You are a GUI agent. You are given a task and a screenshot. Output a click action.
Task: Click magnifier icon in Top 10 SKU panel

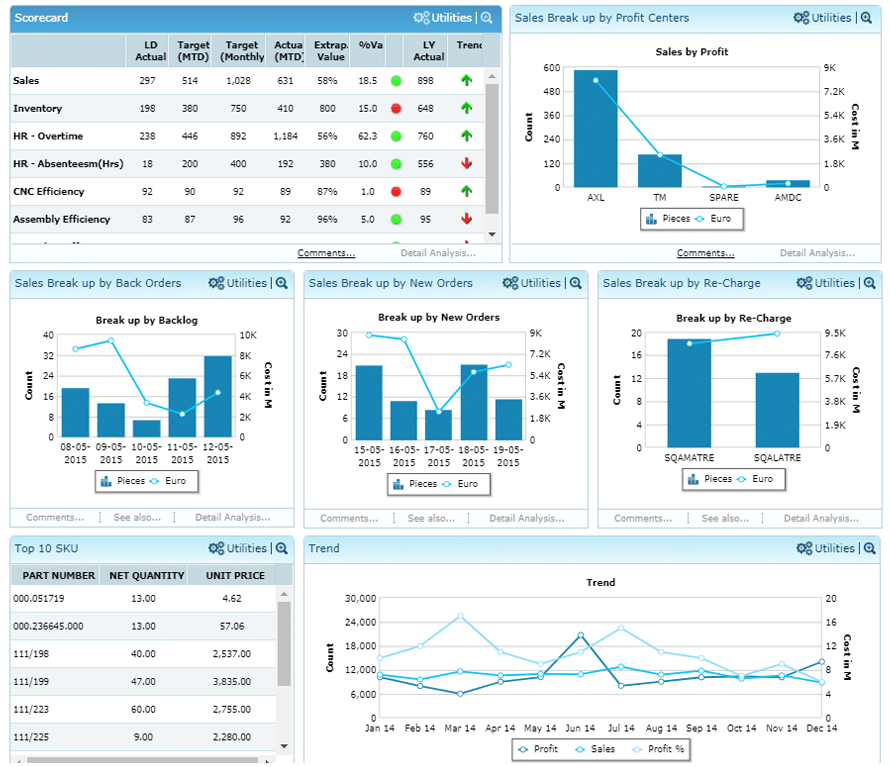(x=282, y=548)
